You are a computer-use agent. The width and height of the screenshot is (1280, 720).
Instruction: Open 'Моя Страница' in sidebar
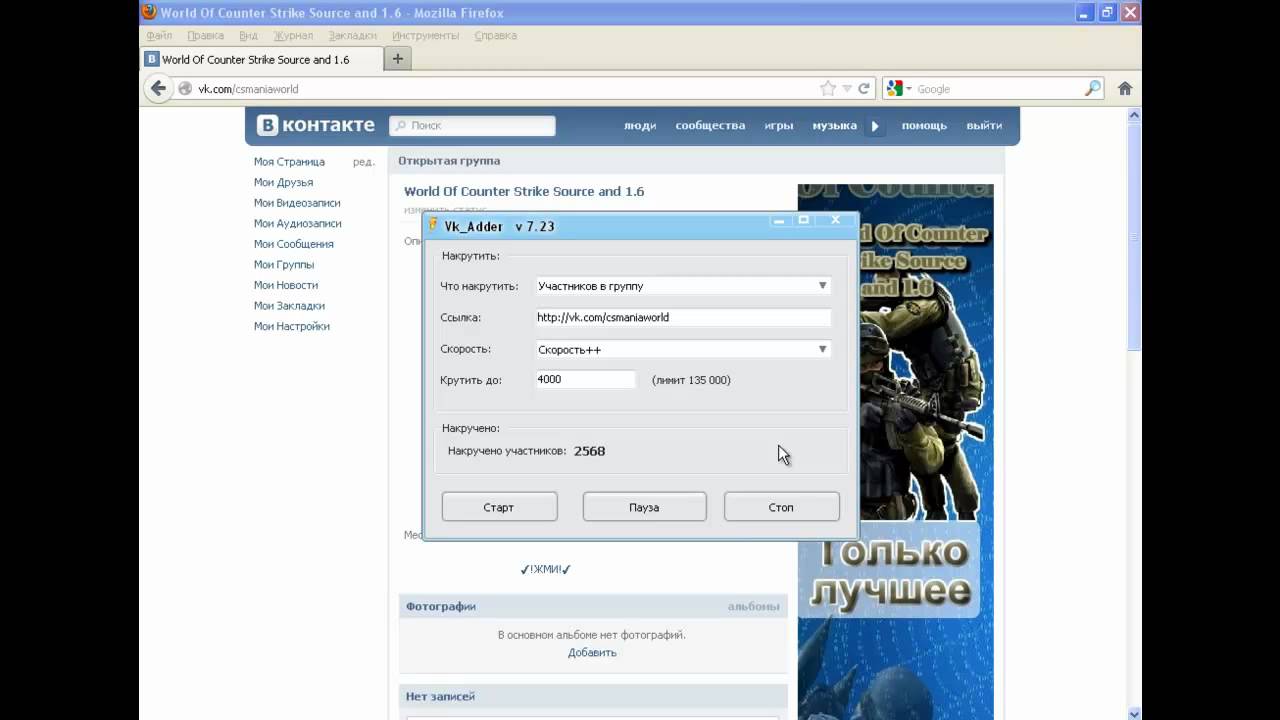point(289,162)
